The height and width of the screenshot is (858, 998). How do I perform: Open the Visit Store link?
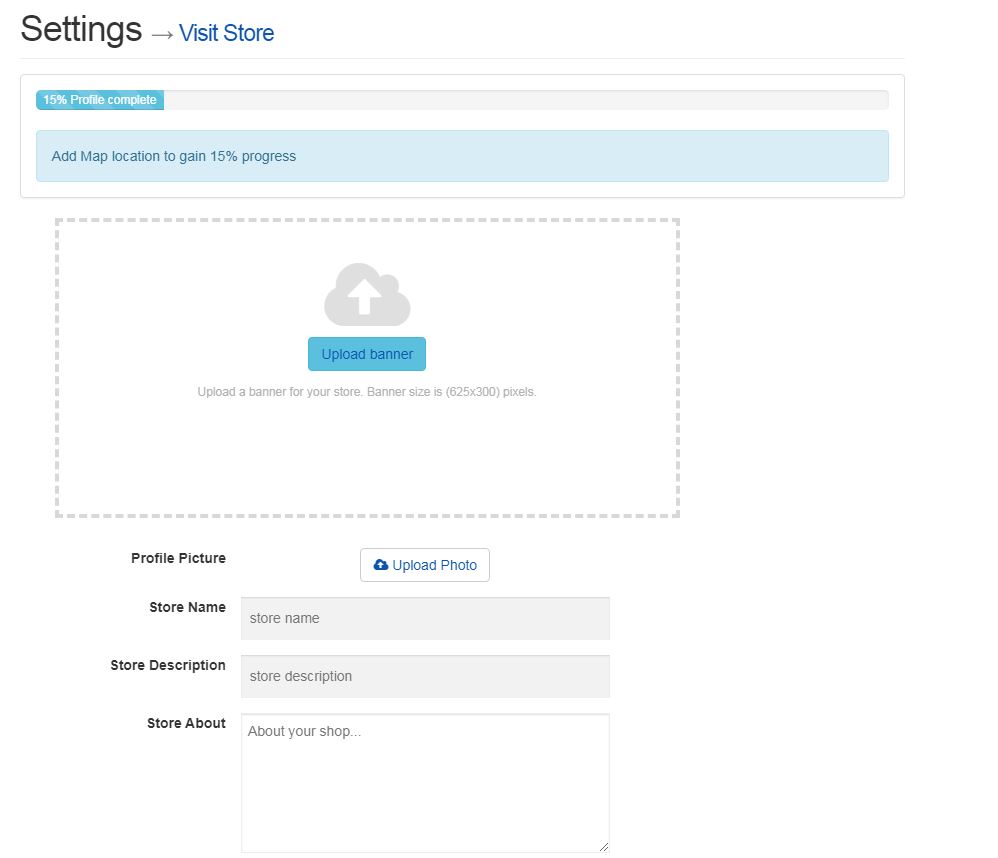point(226,33)
